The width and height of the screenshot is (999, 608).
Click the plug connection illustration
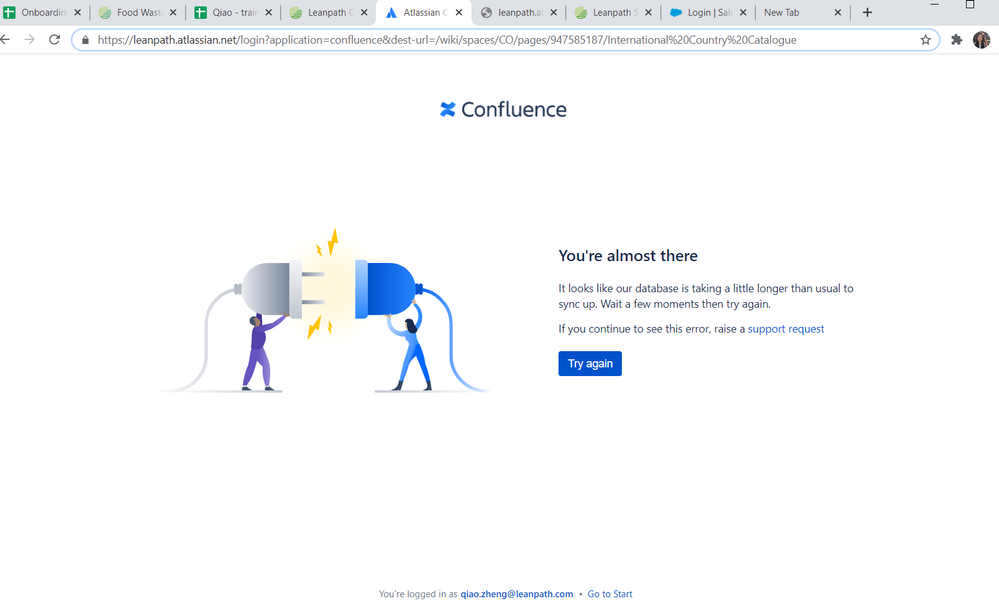[x=324, y=310]
